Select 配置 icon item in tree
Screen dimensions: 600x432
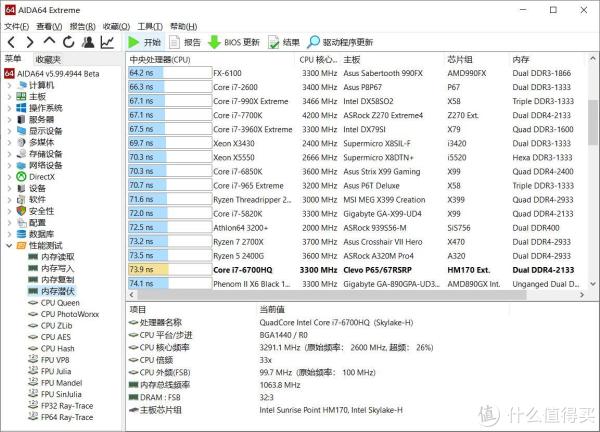[x=21, y=222]
